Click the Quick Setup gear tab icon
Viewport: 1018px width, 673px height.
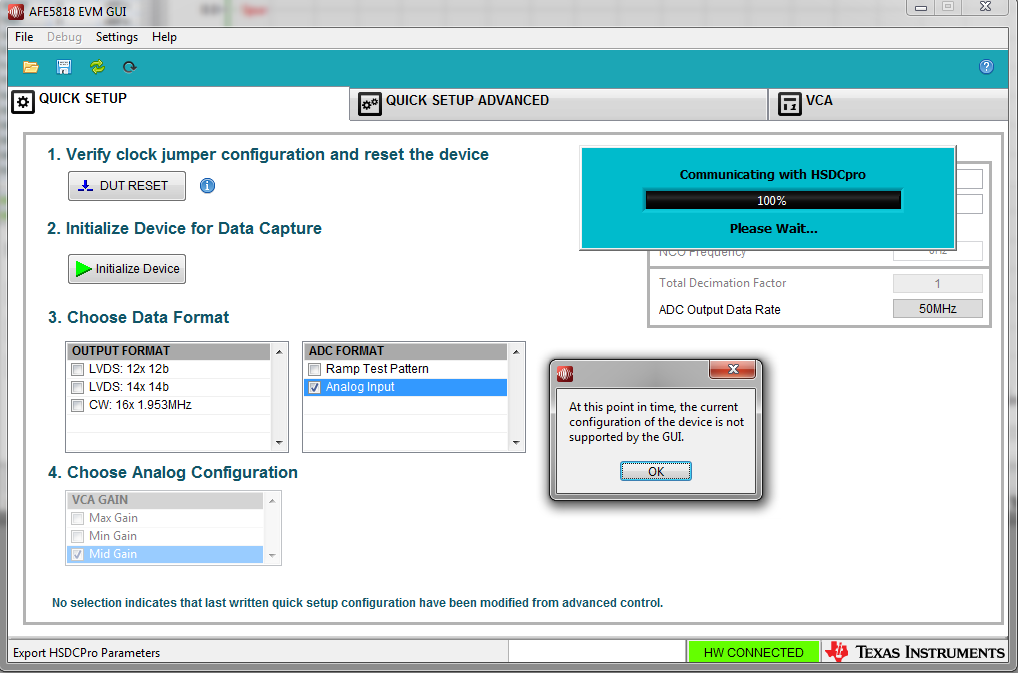[23, 102]
